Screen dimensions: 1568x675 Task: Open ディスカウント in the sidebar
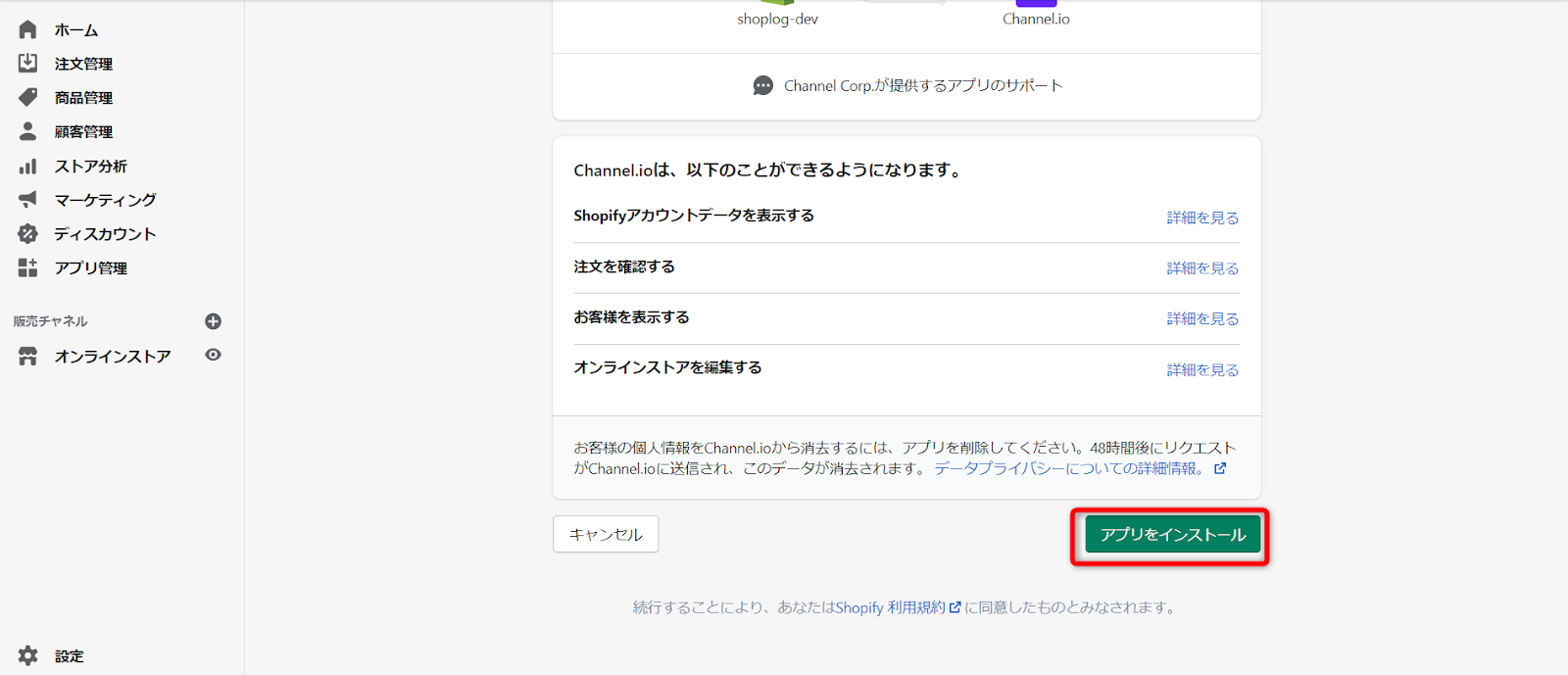point(105,234)
